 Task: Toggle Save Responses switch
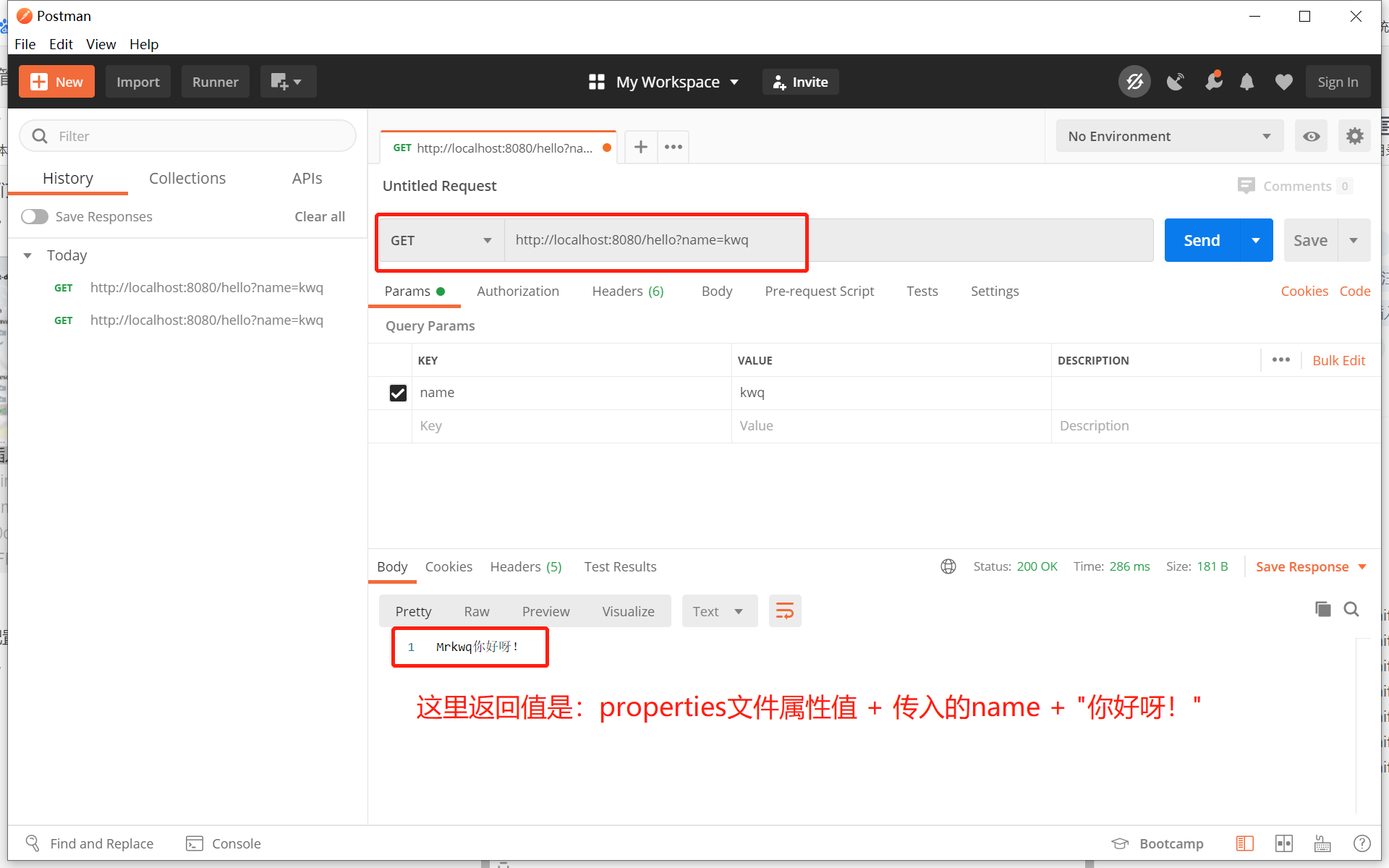[35, 216]
